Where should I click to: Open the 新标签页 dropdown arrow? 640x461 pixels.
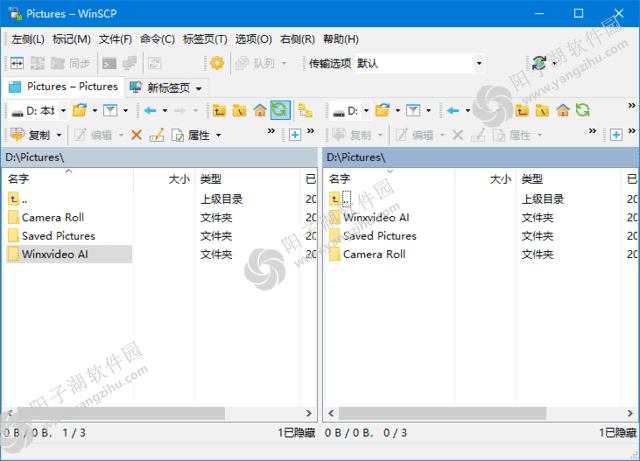(x=199, y=89)
